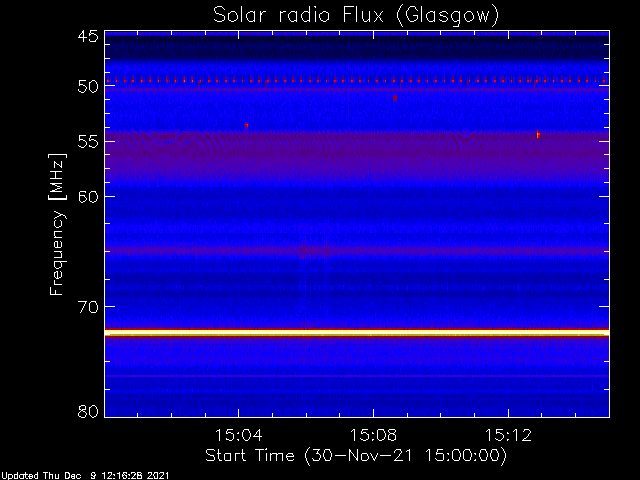640x480 pixels.
Task: Click the "Start Time (30-Nov-21 15:00:00)" label
Action: (x=356, y=455)
